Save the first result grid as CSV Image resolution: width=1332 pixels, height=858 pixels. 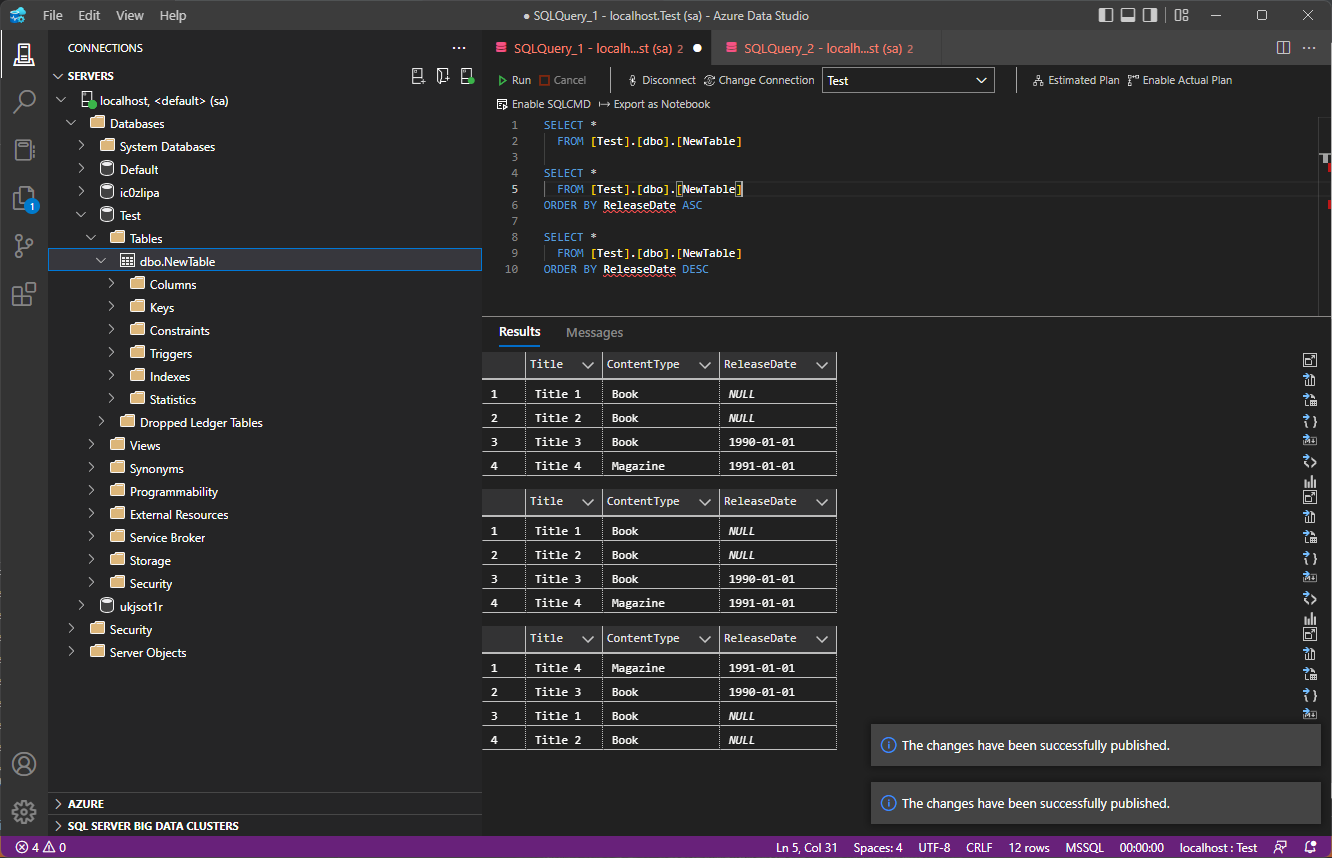tap(1310, 379)
